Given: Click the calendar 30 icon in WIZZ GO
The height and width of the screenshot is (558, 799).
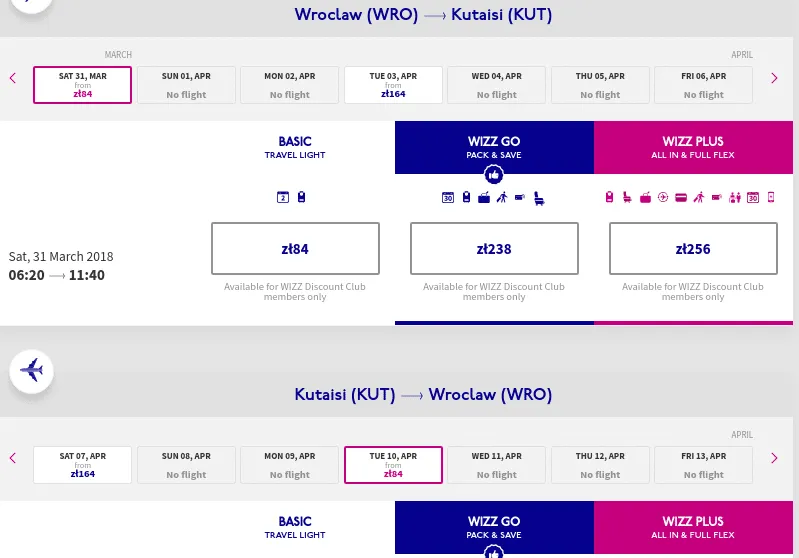Looking at the screenshot, I should tap(448, 198).
